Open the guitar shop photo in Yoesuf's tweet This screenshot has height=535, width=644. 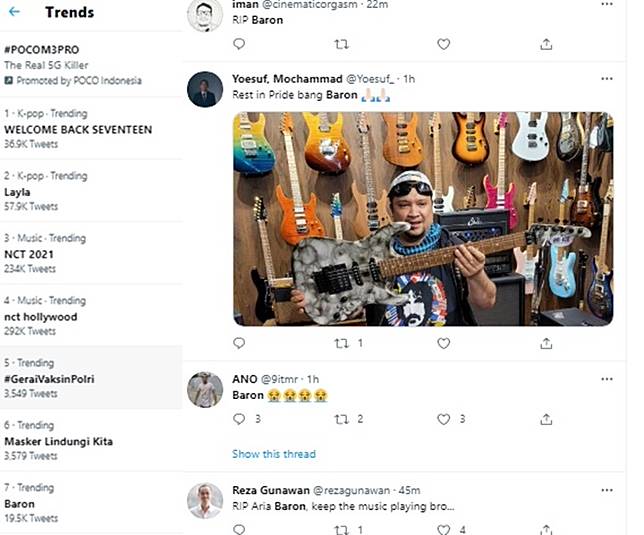[423, 218]
